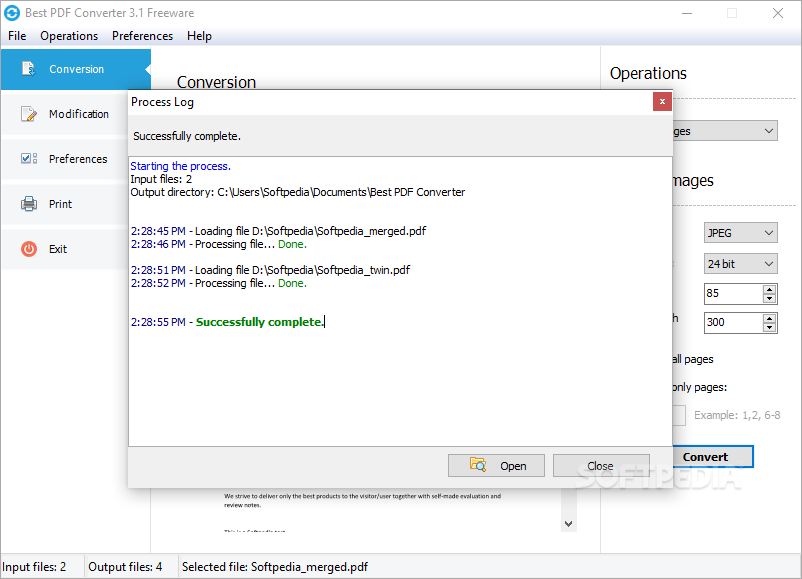Click the Softpedia_twin.pdf loading line
802x579 pixels.
270,270
